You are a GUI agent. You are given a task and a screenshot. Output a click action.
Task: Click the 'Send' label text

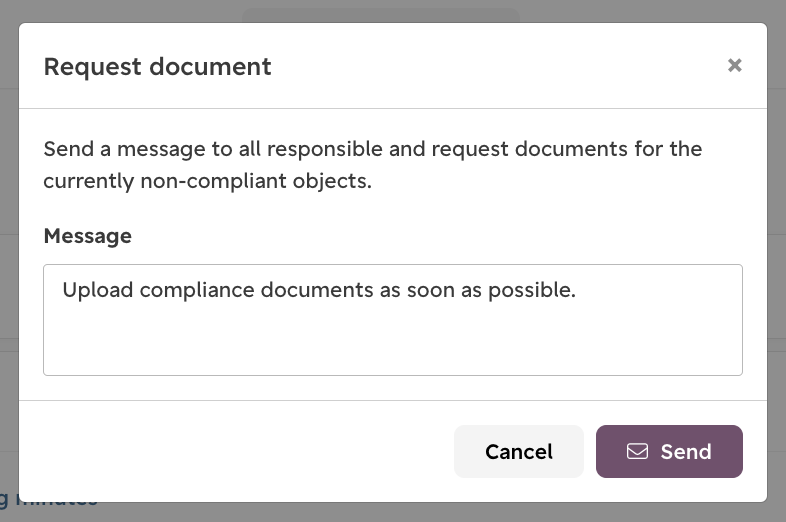pyautogui.click(x=686, y=452)
